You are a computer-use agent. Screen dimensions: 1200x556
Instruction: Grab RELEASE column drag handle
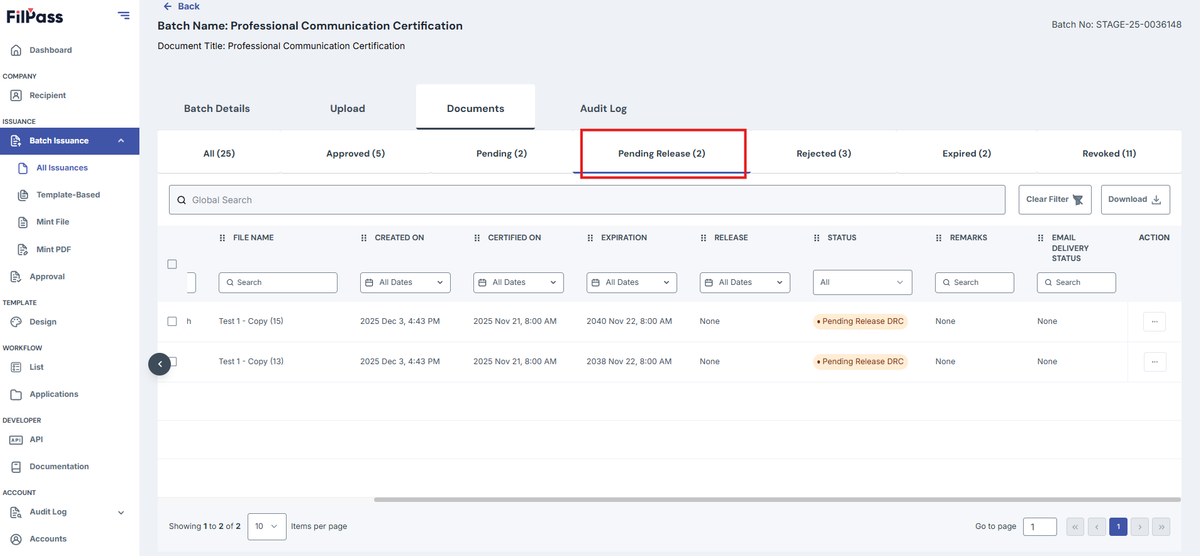[703, 238]
